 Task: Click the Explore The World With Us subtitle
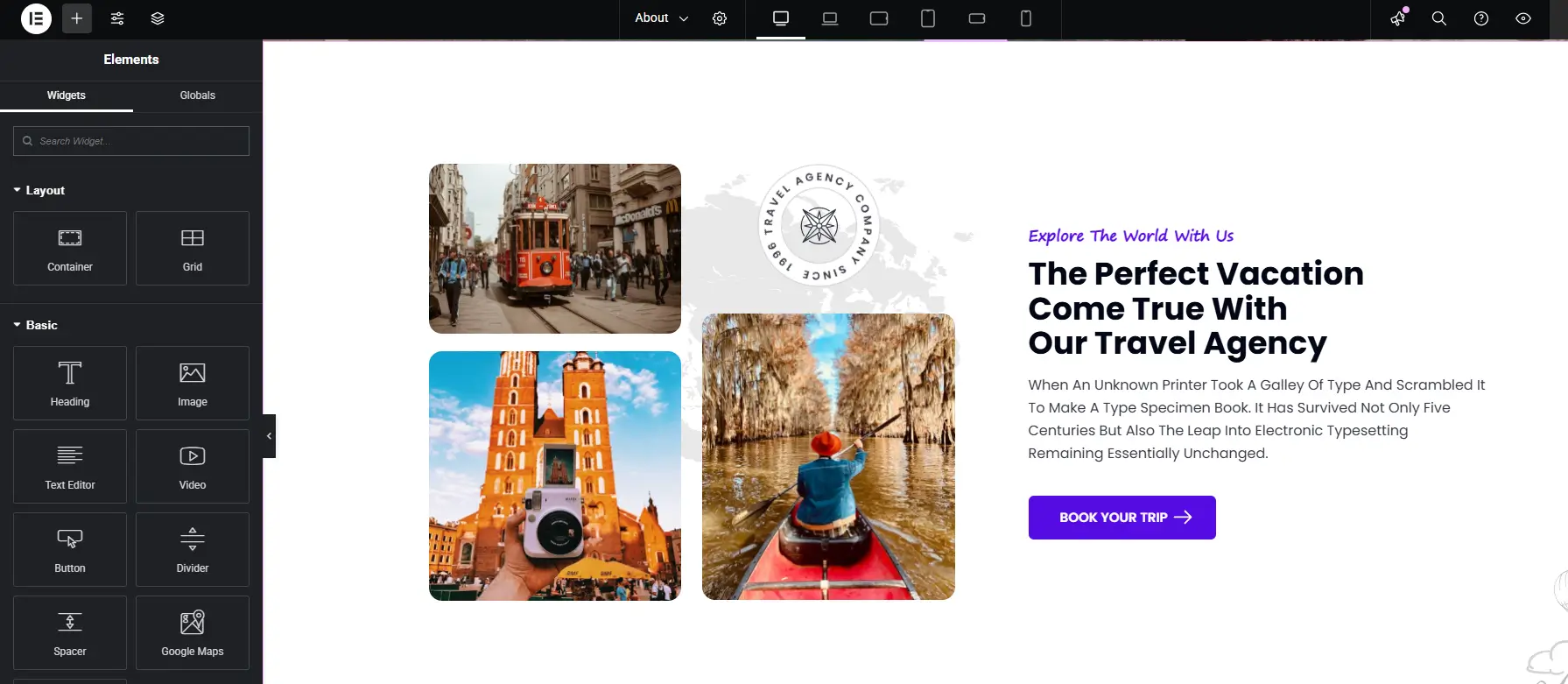[x=1130, y=236]
